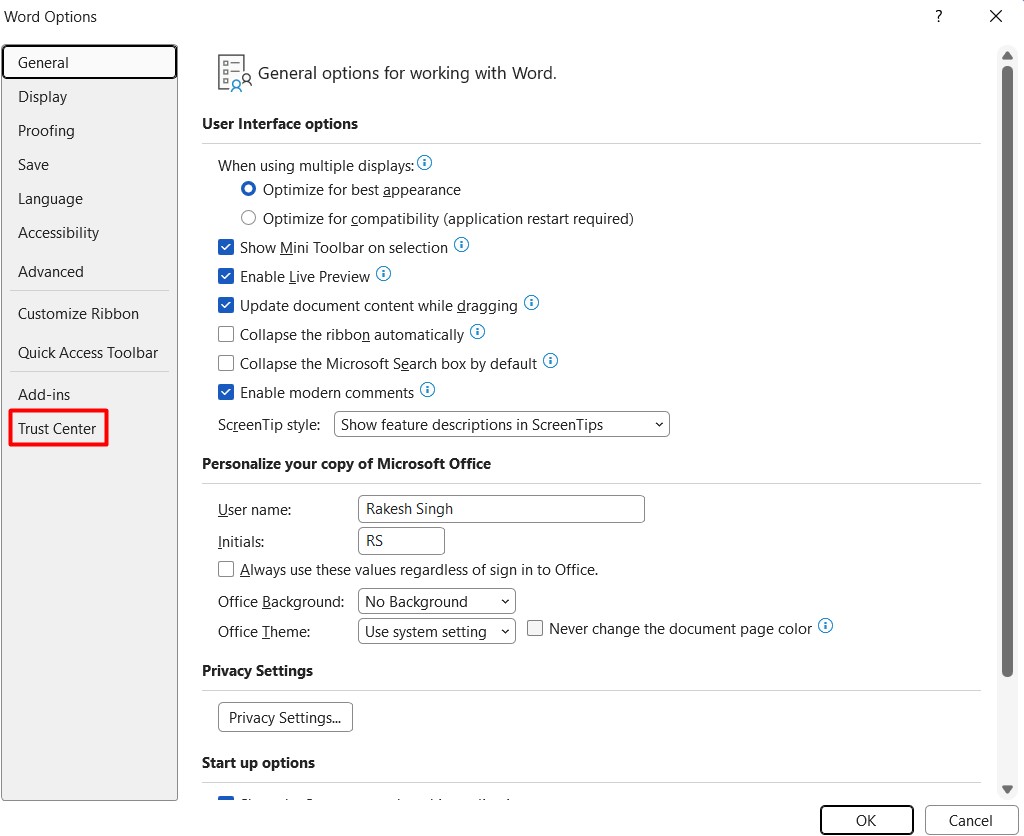Viewport: 1024px width, 836px height.
Task: Enable Collapse the ribbon automatically checkbox
Action: tap(226, 334)
